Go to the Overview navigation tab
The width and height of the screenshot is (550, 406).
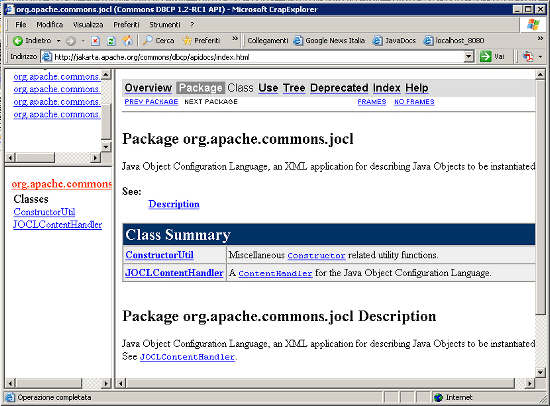(148, 88)
